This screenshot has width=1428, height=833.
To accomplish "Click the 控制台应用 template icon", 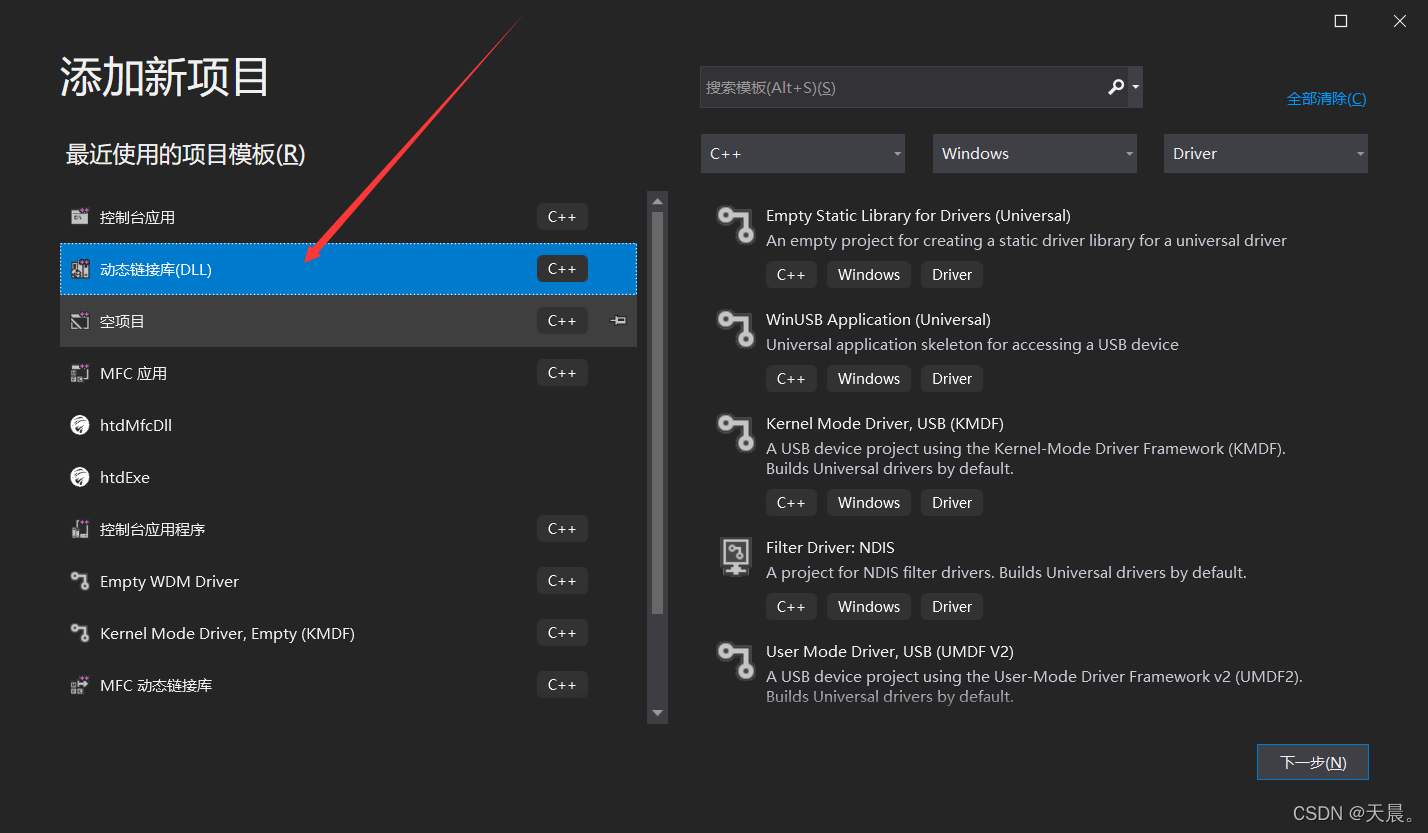I will tap(80, 217).
